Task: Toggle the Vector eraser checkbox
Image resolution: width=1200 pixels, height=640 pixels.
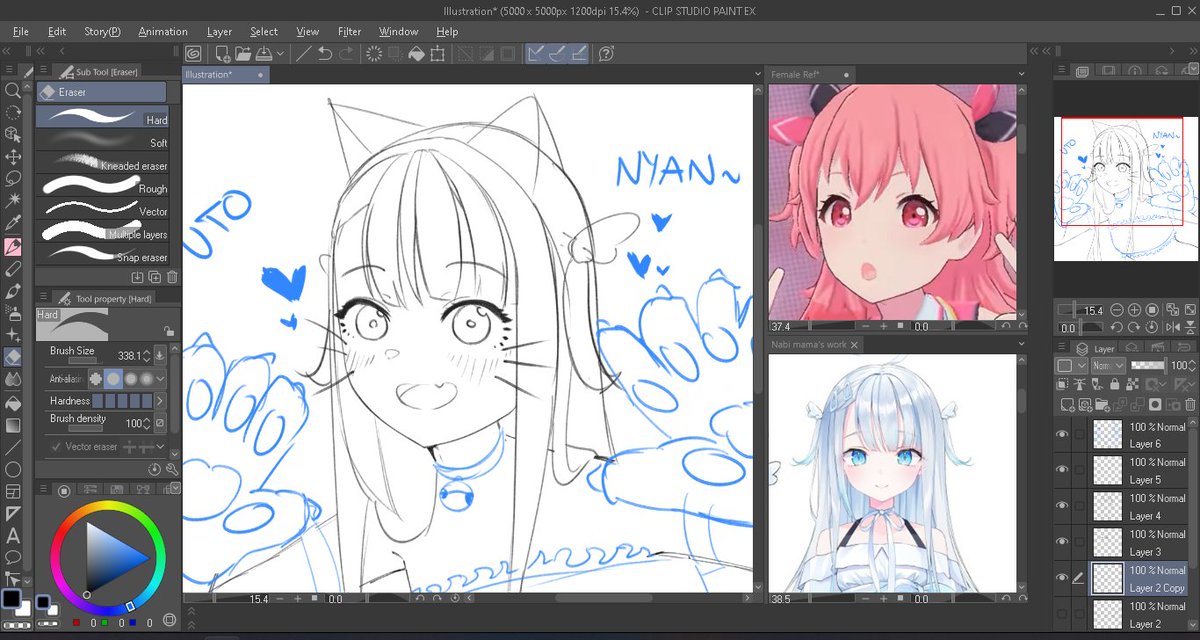Action: coord(56,447)
